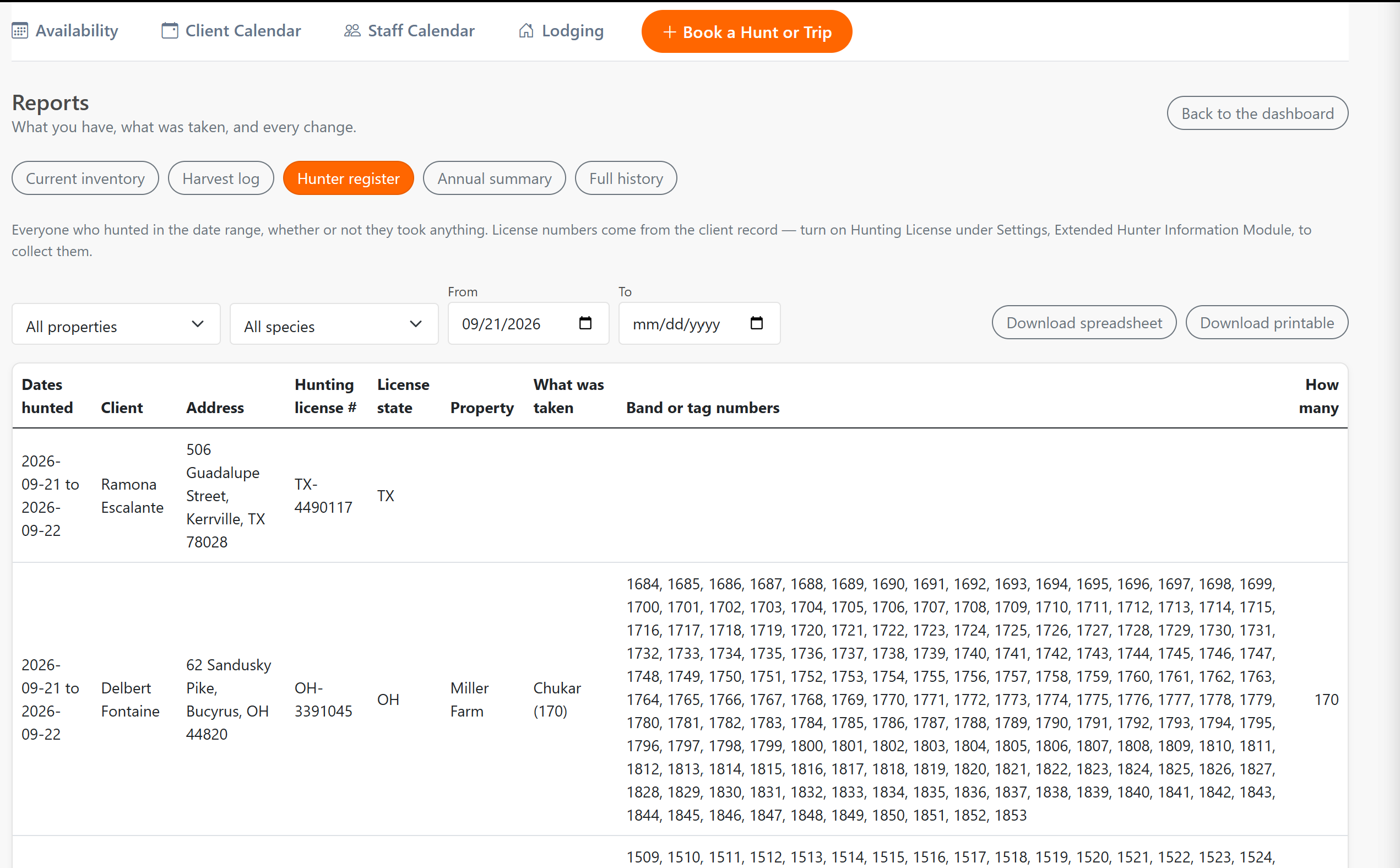Screen dimensions: 1400x868
Task: Click license number TX-4490117
Action: [x=323, y=496]
